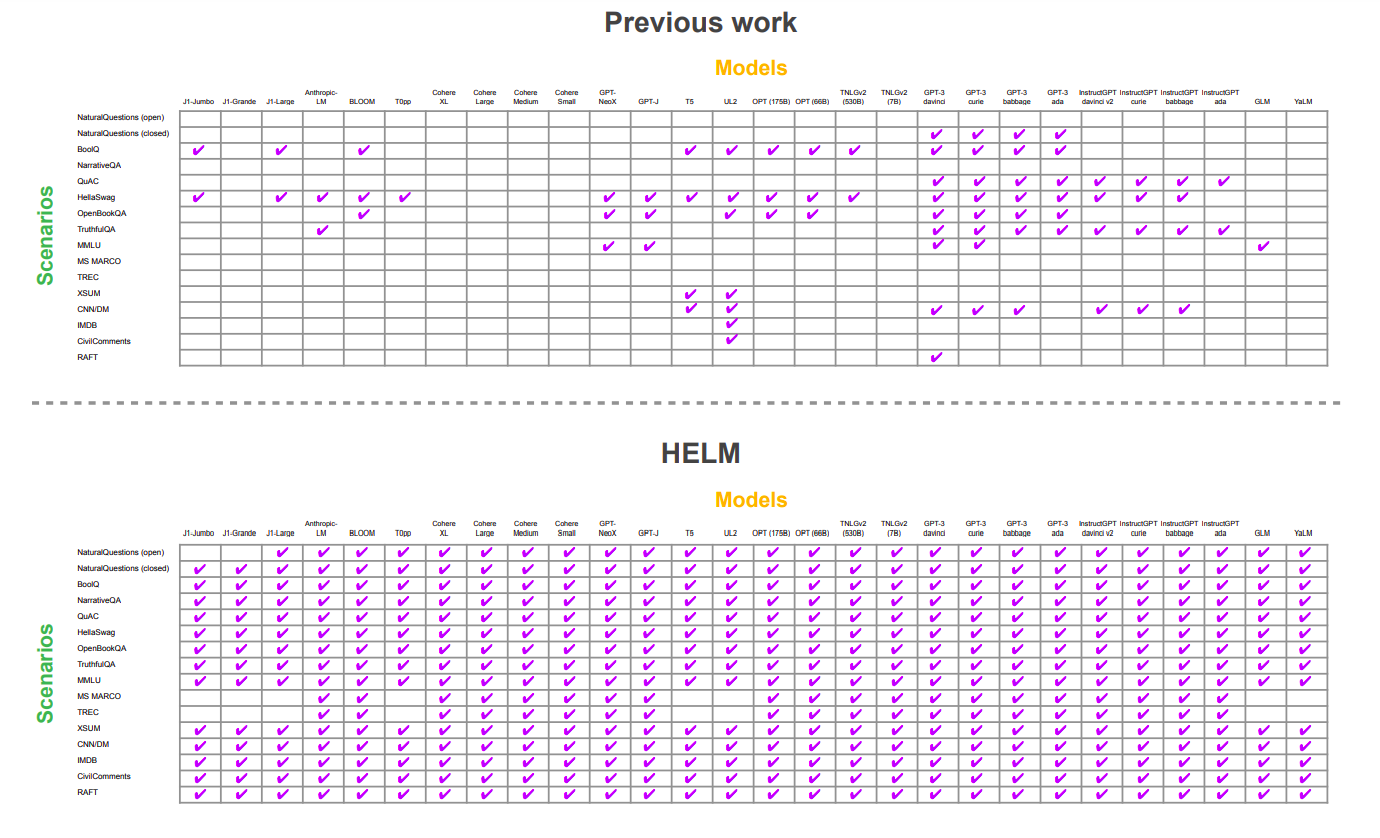Viewport: 1380px width, 838px height.
Task: Select RAFT checkmark under GPT-3 davinci, Previous work
Action: coord(937,357)
